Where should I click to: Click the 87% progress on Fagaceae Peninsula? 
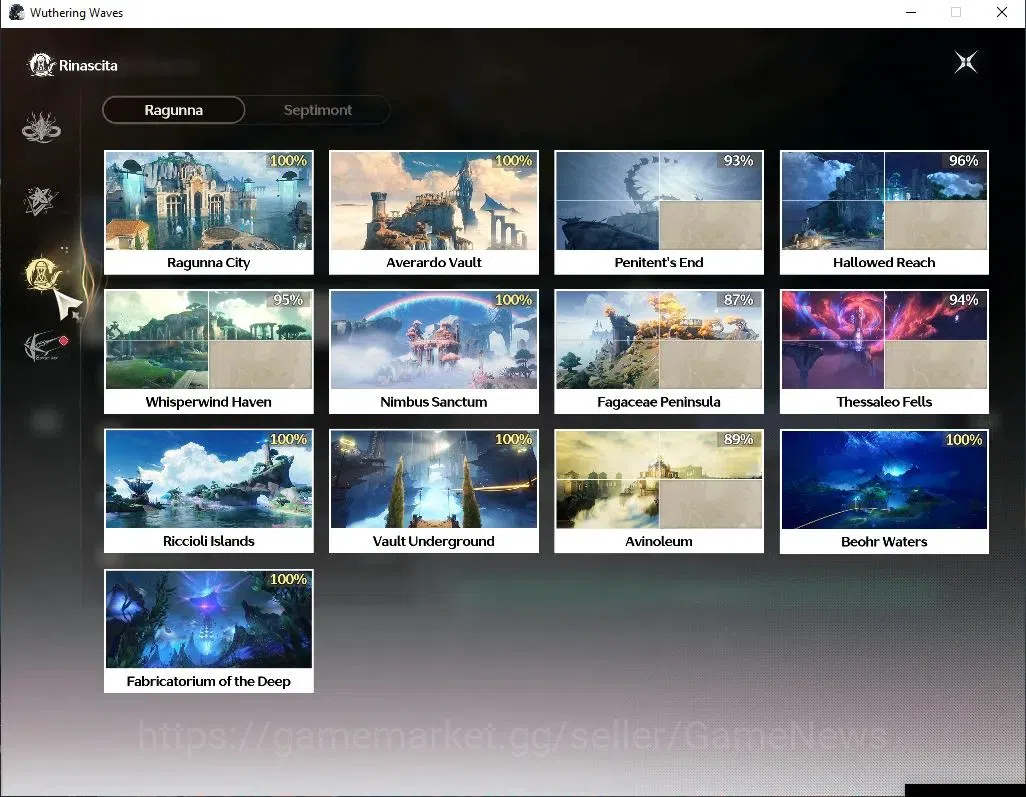click(x=738, y=300)
